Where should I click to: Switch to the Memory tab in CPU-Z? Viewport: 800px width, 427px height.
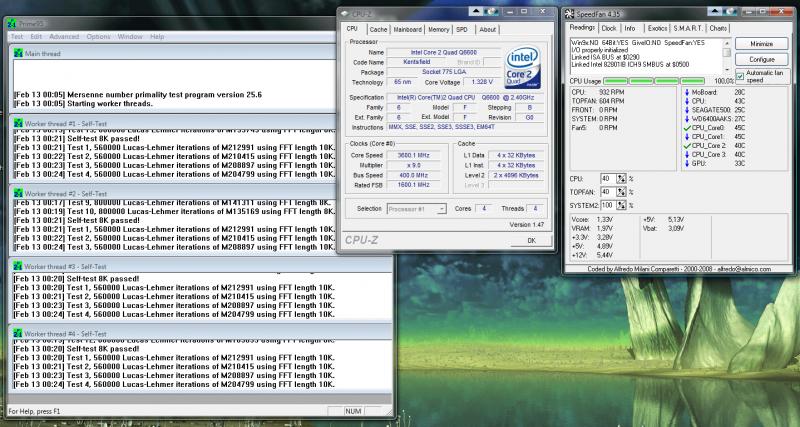pyautogui.click(x=438, y=30)
